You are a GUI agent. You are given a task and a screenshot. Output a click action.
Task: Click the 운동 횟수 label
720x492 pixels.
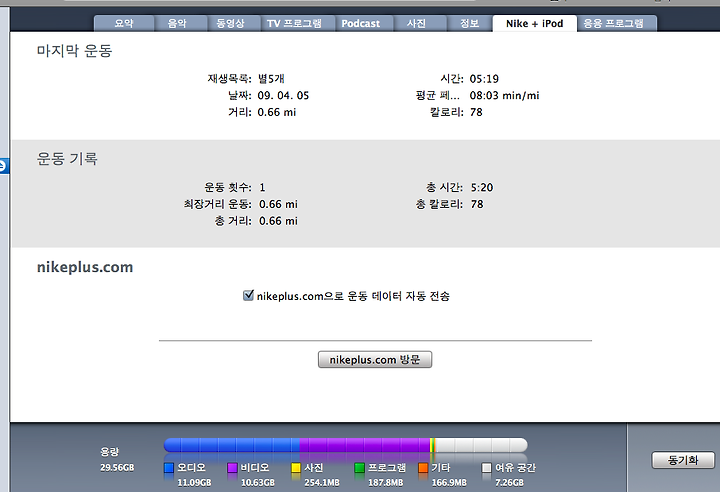pos(228,187)
